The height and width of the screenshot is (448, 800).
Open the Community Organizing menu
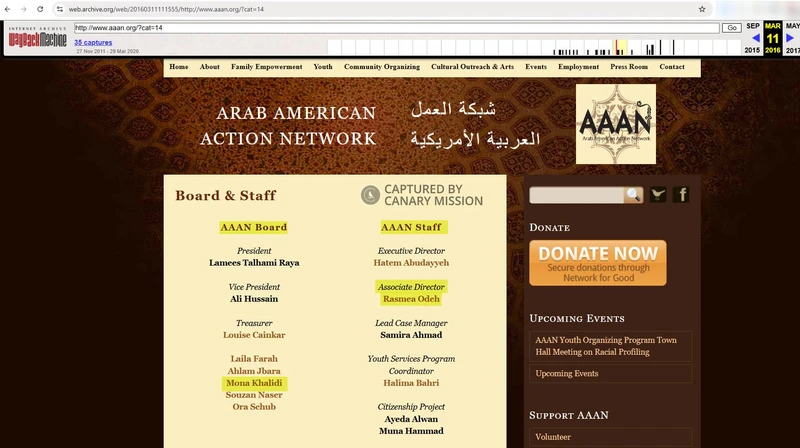382,67
